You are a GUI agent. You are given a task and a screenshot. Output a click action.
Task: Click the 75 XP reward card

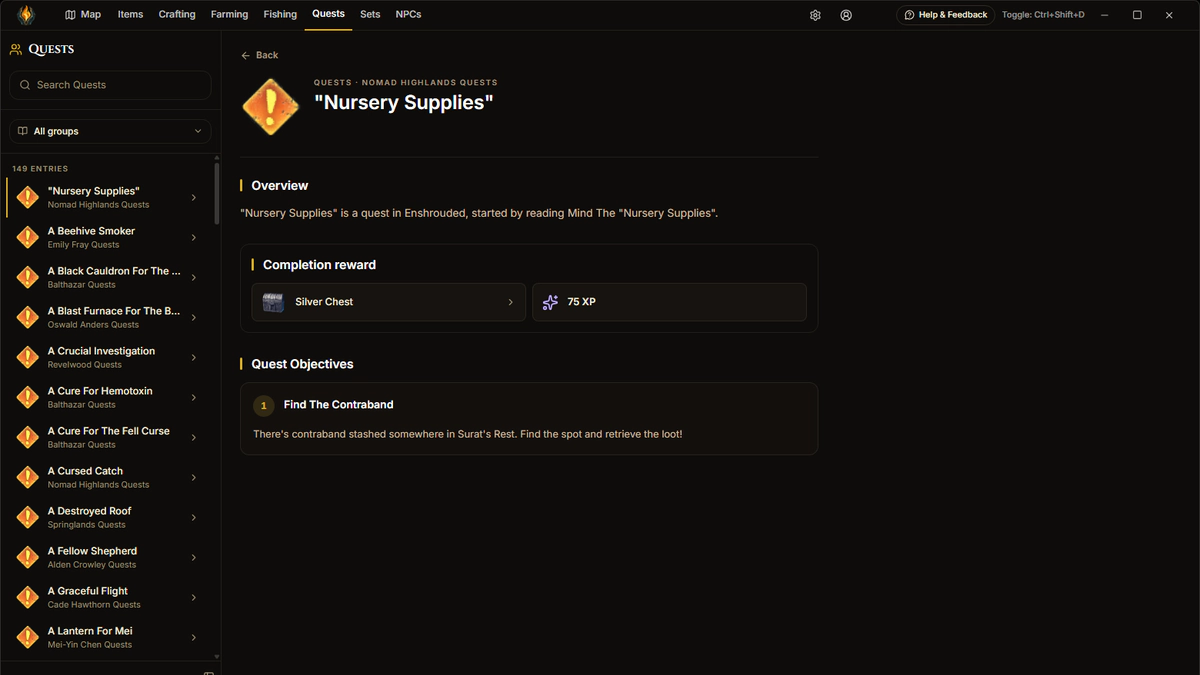(x=669, y=302)
